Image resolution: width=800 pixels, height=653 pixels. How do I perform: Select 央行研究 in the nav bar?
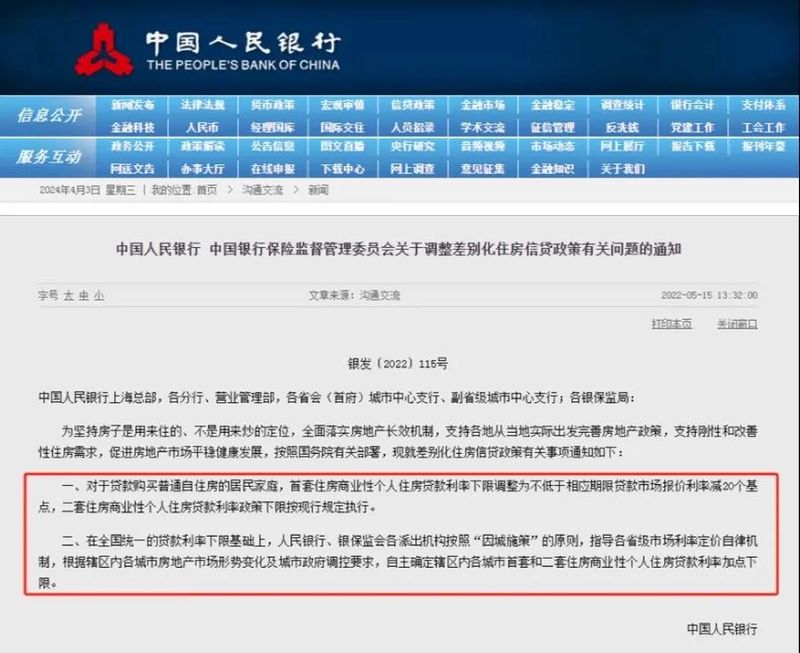tap(412, 146)
